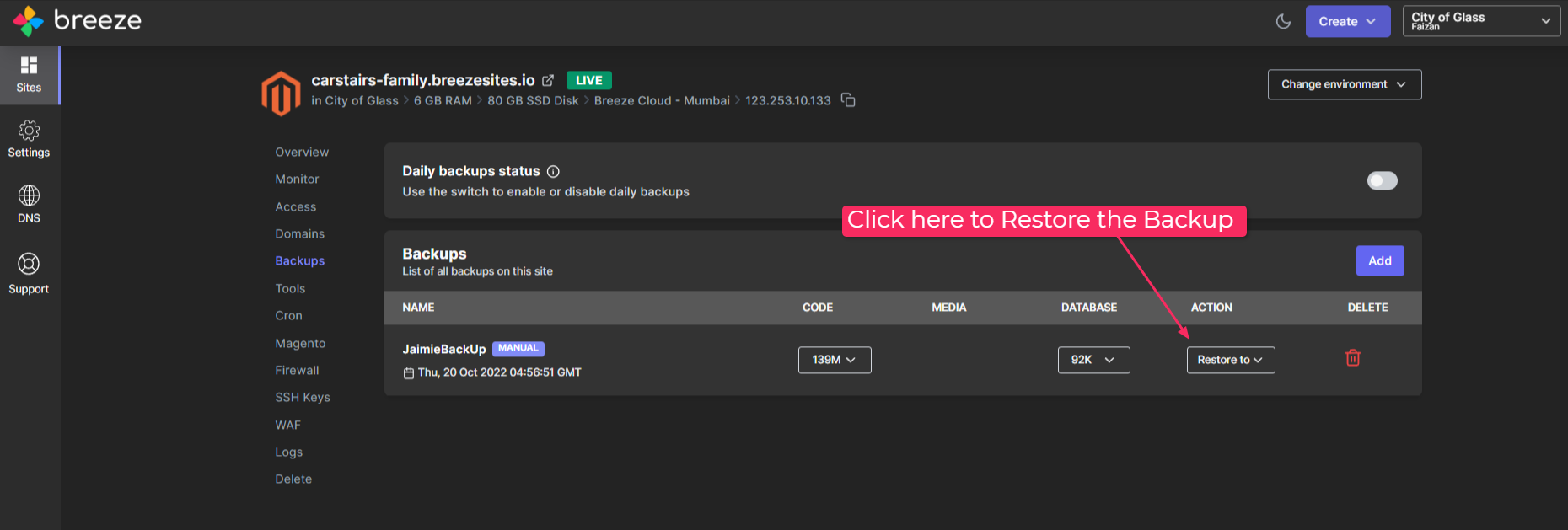Open Support lifebuoy in sidebar

click(29, 274)
